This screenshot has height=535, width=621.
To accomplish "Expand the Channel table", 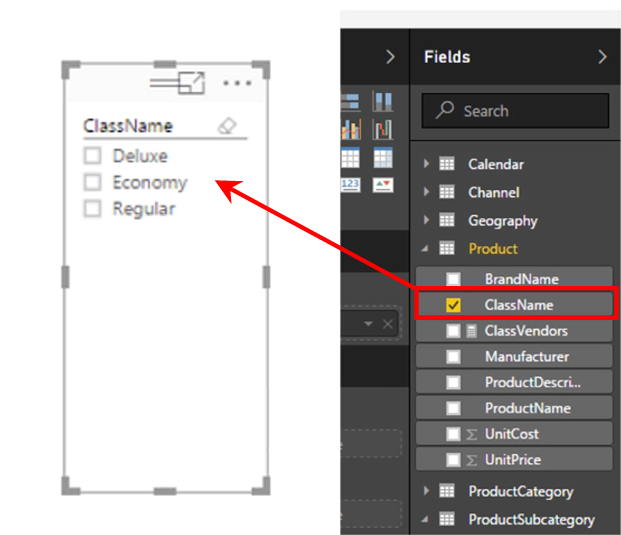I will tap(426, 192).
